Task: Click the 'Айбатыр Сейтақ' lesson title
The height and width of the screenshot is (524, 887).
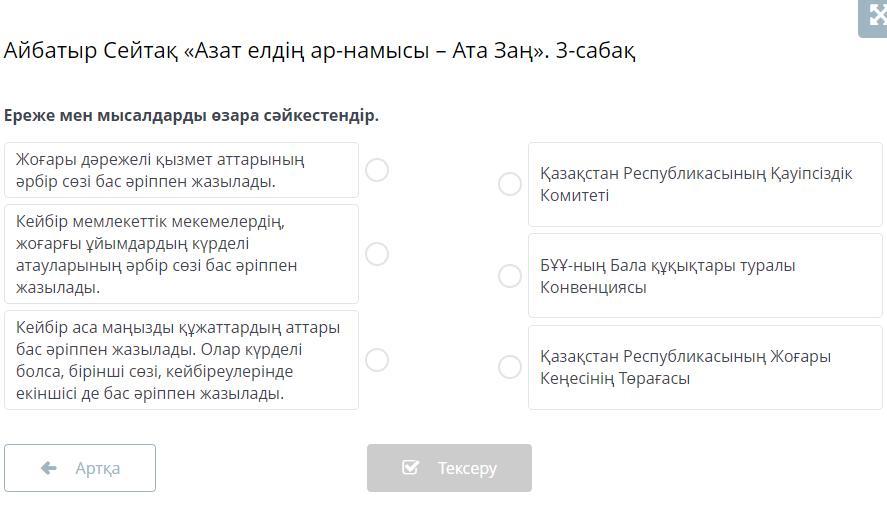Action: (x=92, y=51)
